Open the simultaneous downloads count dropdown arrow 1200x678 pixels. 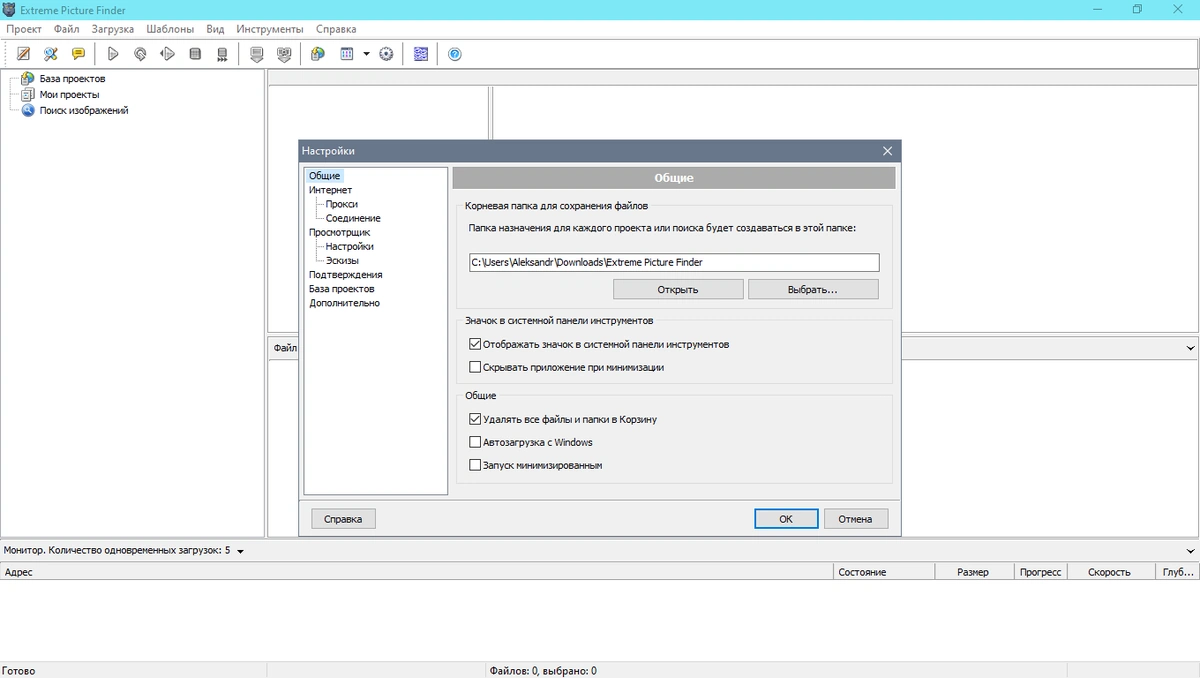pyautogui.click(x=241, y=551)
